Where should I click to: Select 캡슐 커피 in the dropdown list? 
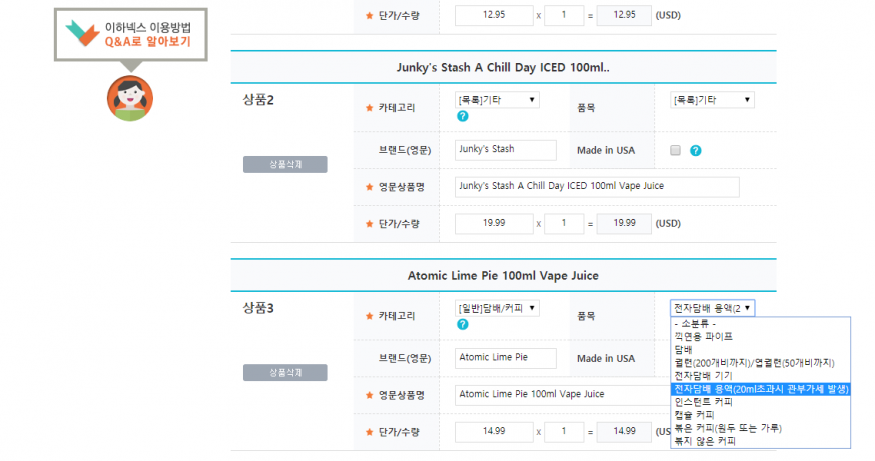point(694,414)
